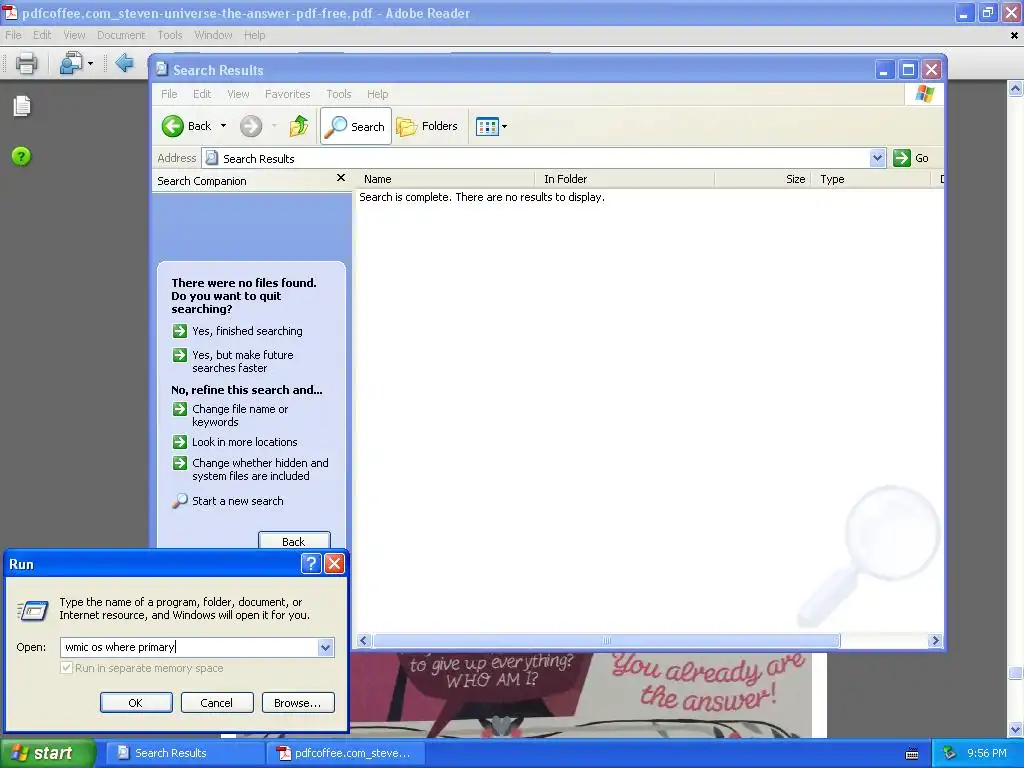Click Adobe Reader vertical scrollbar down arrow
Screen dimensions: 1024x768
point(1015,729)
